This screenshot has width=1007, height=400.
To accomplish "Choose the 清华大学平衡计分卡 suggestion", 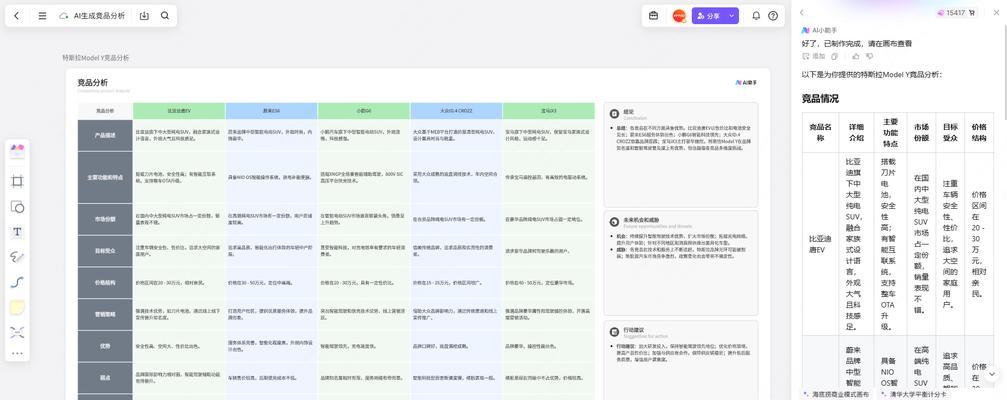I will pyautogui.click(x=913, y=394).
